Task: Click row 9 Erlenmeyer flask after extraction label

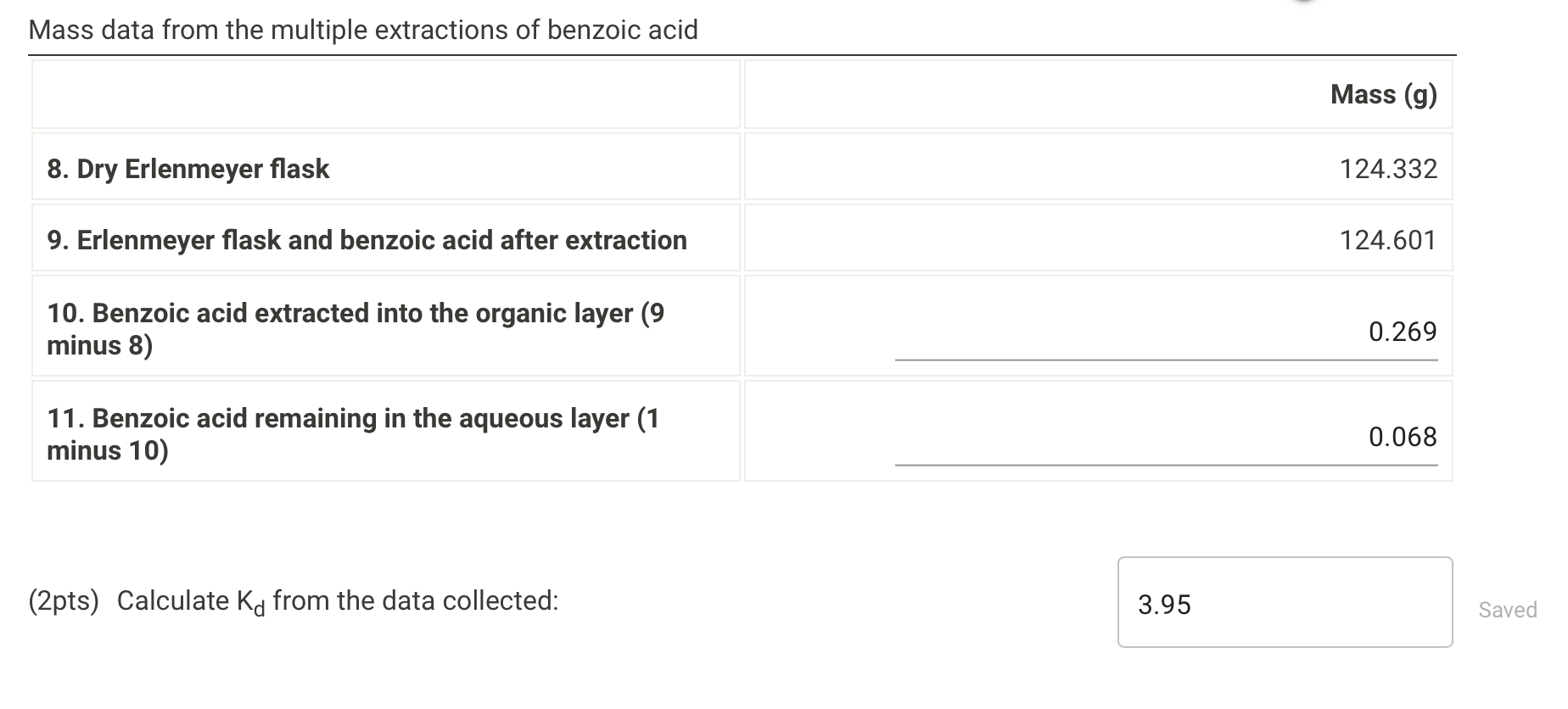Action: click(367, 240)
